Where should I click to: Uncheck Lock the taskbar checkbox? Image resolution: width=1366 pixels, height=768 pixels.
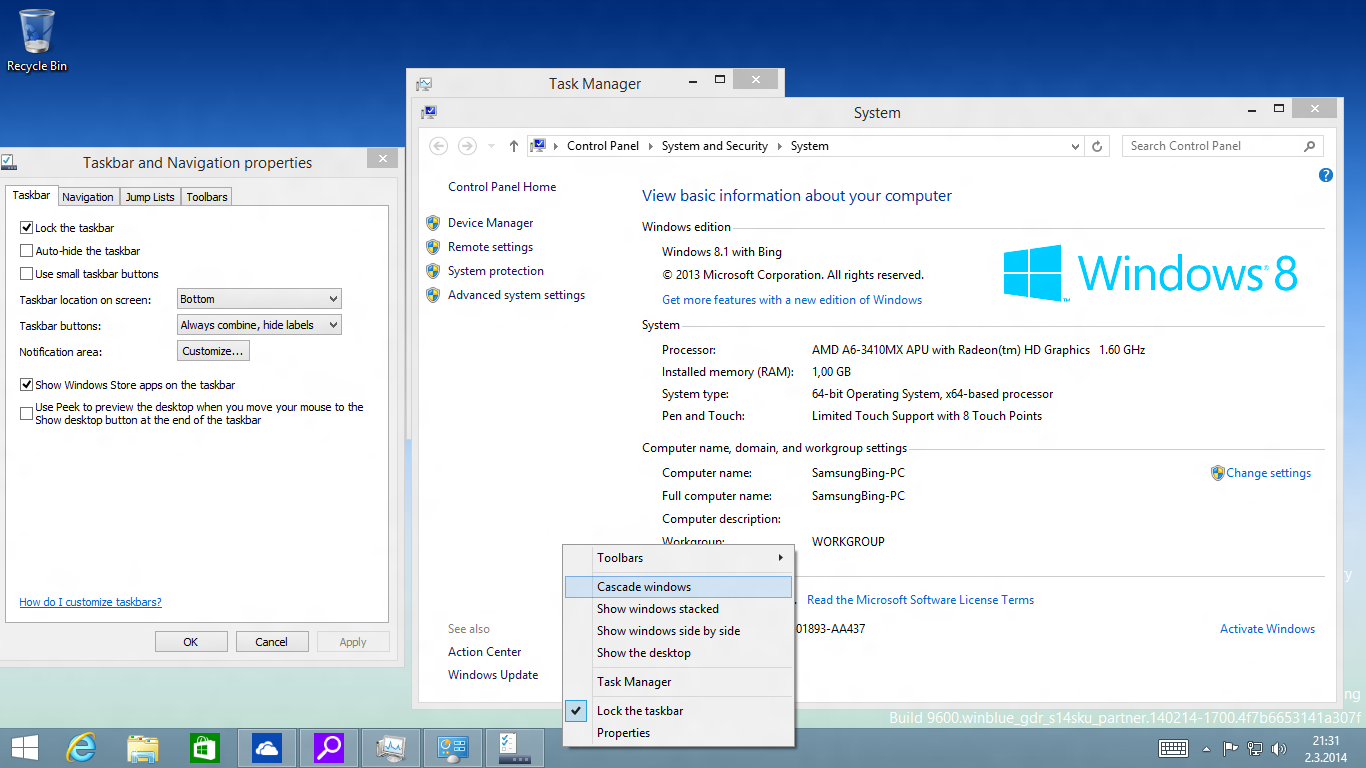pos(27,228)
